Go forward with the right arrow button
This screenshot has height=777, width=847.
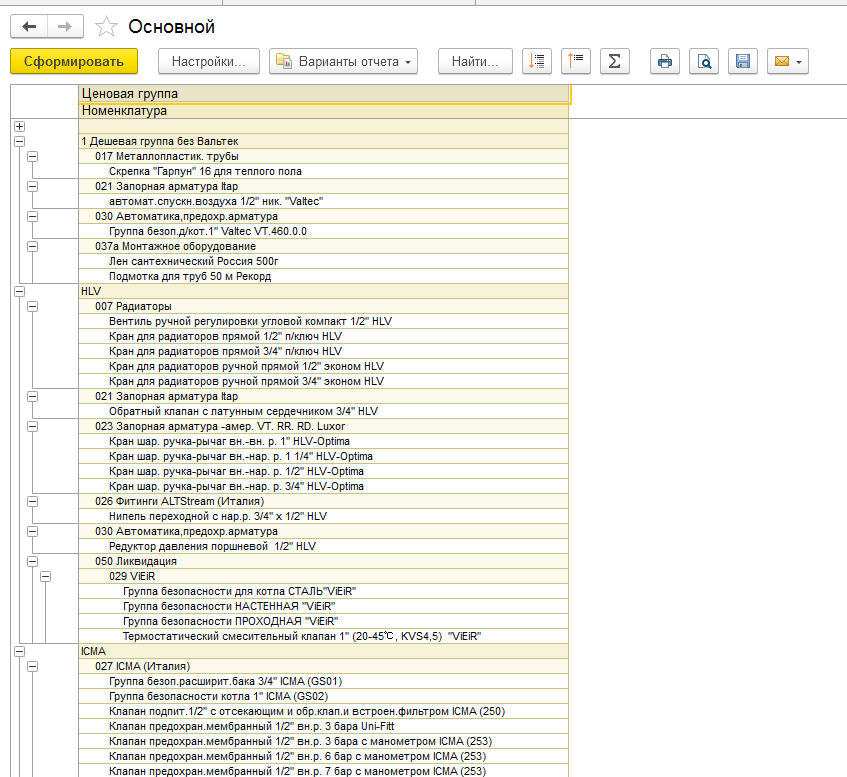point(65,26)
